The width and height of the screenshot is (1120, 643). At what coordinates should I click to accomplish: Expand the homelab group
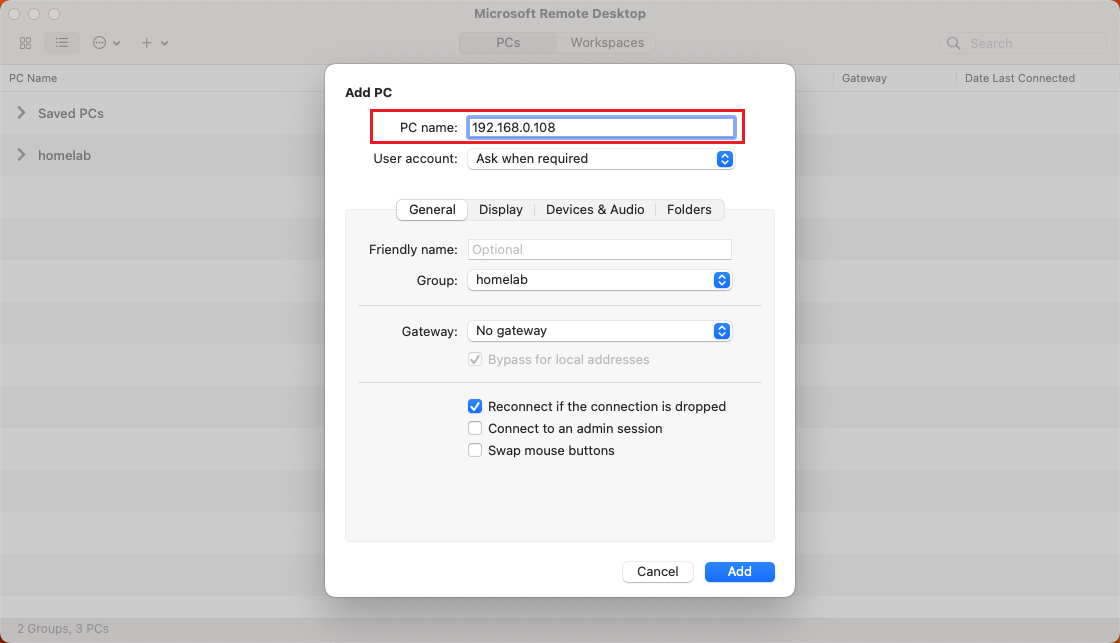pos(21,155)
